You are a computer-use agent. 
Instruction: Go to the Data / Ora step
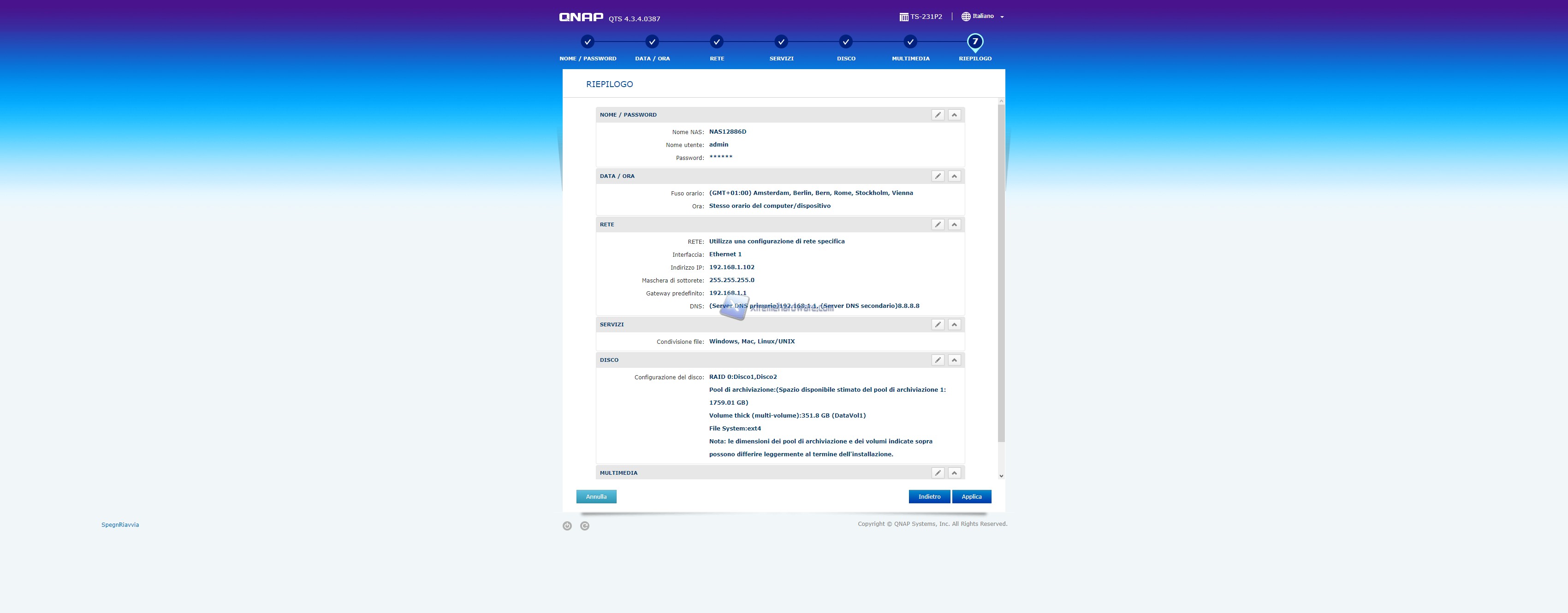tap(652, 42)
